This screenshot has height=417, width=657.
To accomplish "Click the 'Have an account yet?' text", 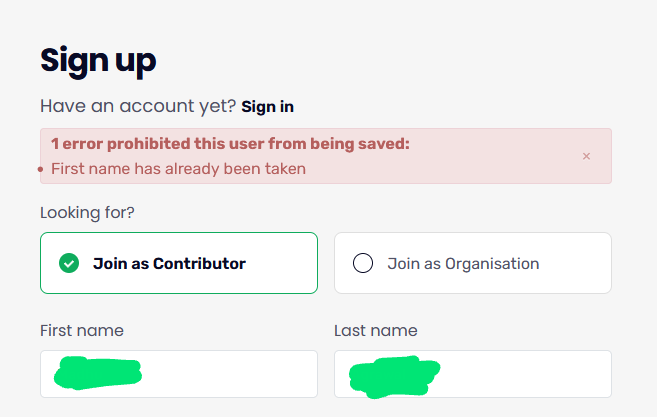I will (x=138, y=106).
